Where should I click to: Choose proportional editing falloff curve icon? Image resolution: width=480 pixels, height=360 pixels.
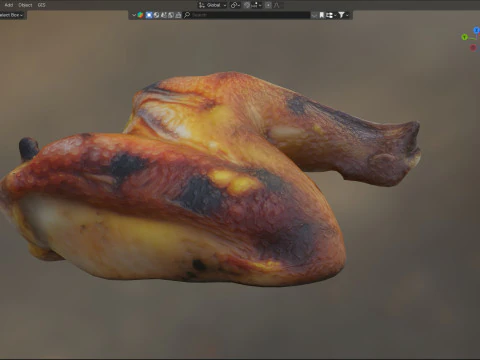(277, 5)
